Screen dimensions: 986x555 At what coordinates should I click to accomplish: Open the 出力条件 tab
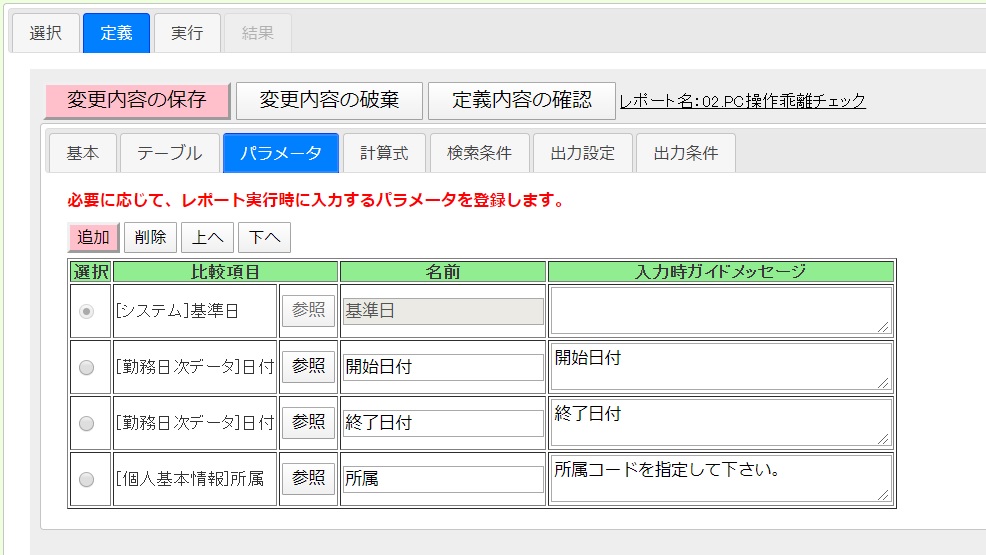coord(685,153)
